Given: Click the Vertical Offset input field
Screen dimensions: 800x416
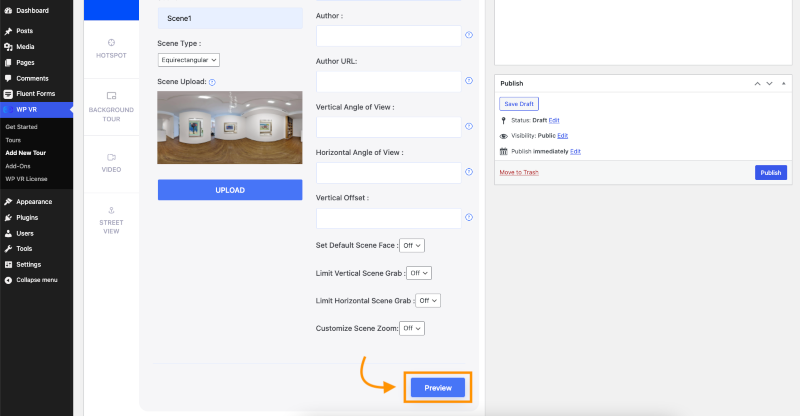Looking at the screenshot, I should tap(389, 218).
